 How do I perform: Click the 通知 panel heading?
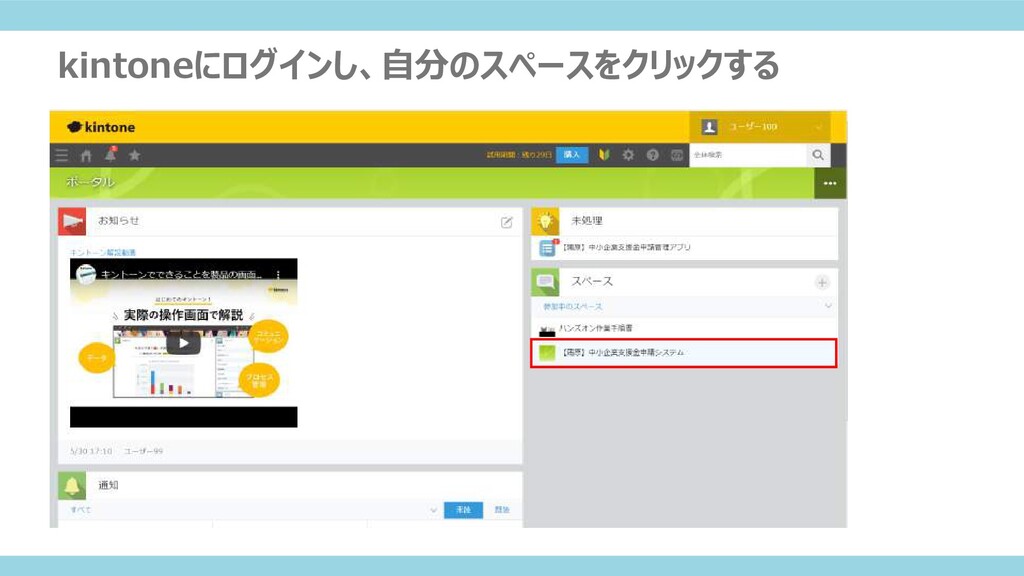(108, 485)
